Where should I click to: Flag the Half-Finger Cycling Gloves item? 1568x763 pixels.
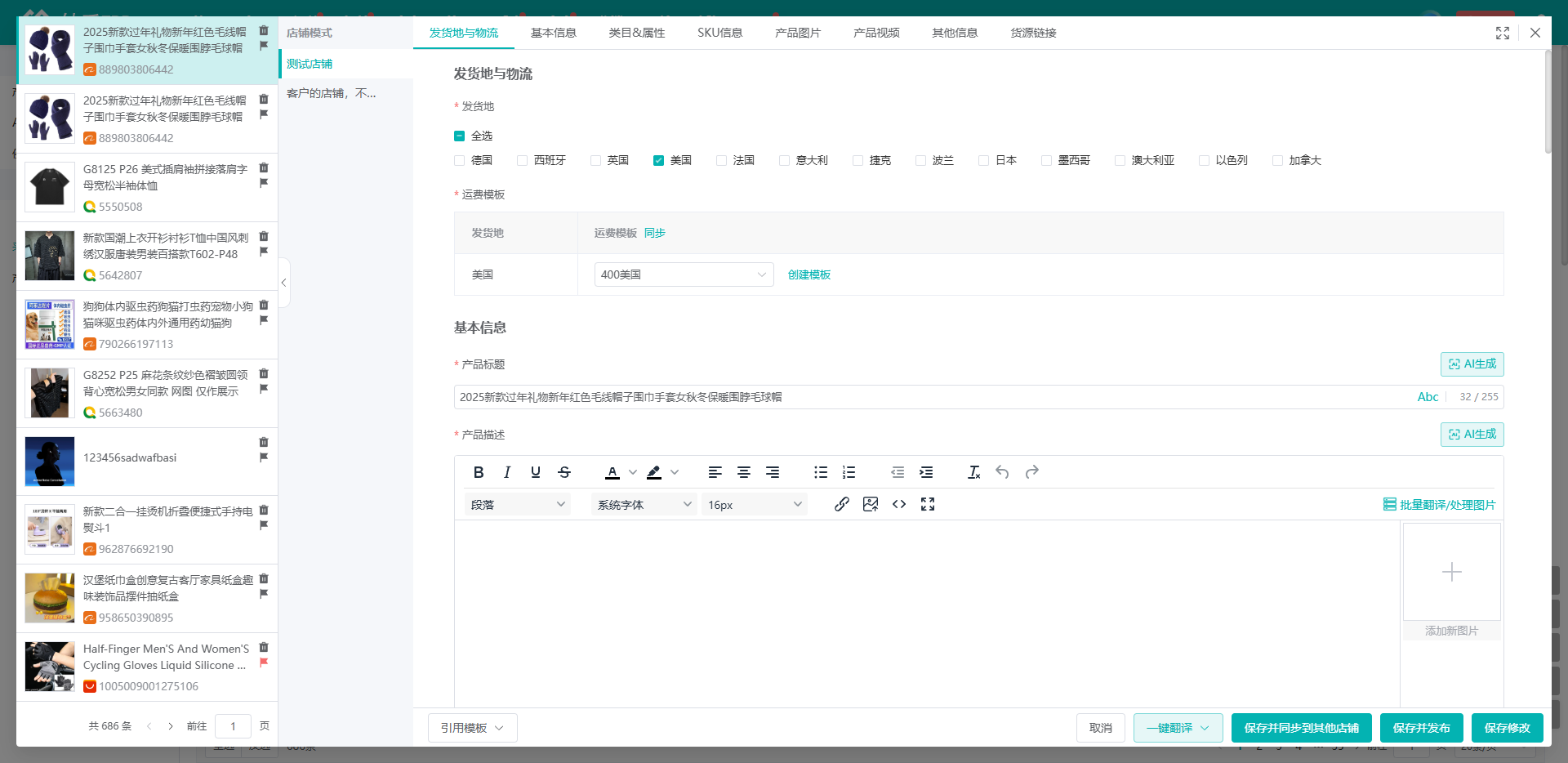(x=264, y=663)
